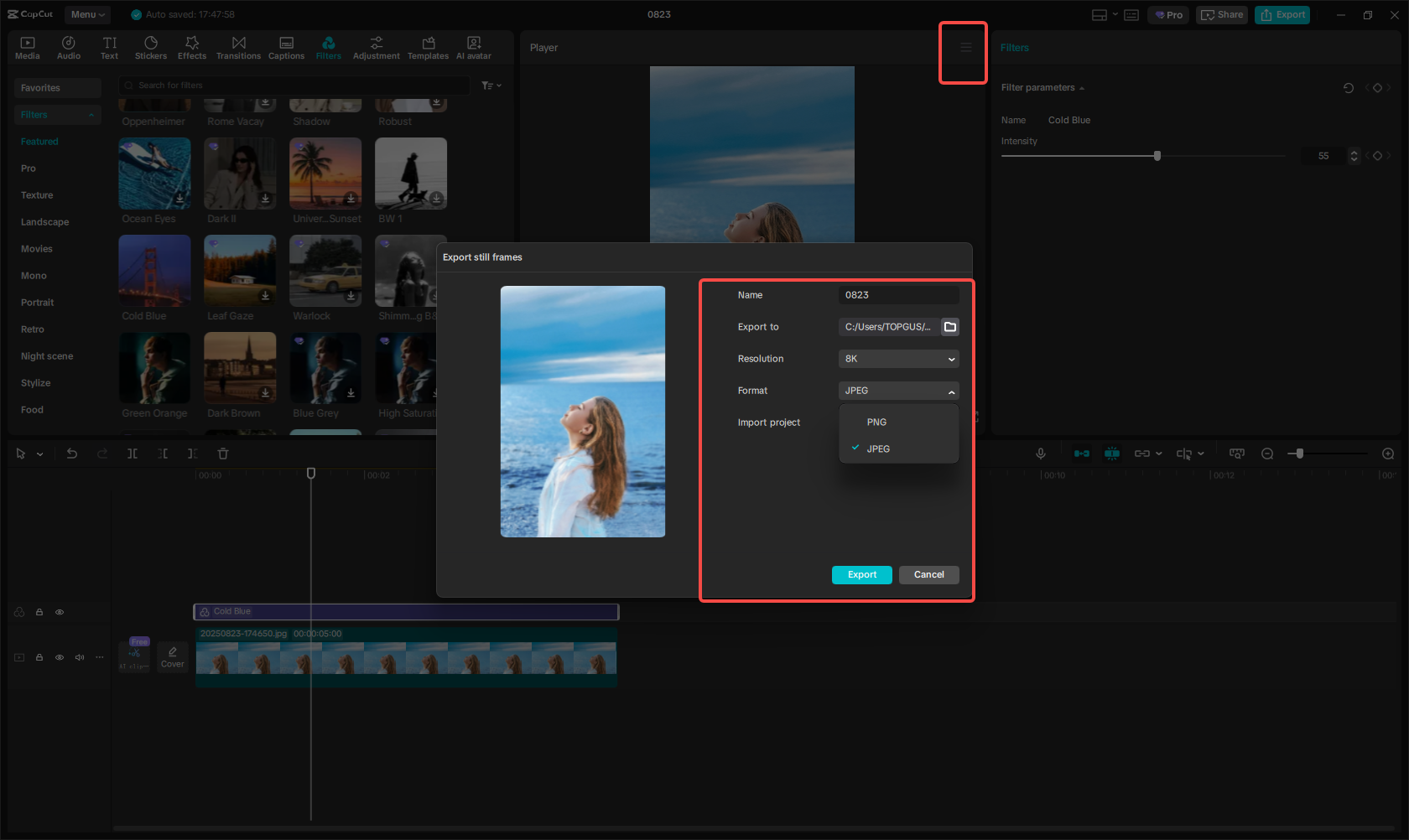The width and height of the screenshot is (1409, 840).
Task: Lock the Cold Blue filter track
Action: (39, 612)
